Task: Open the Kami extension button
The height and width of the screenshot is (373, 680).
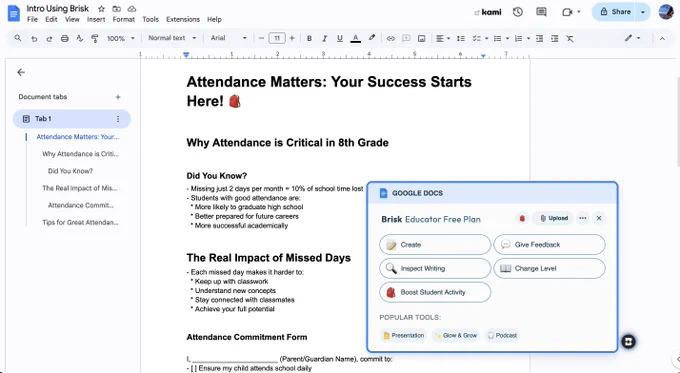Action: pyautogui.click(x=488, y=12)
